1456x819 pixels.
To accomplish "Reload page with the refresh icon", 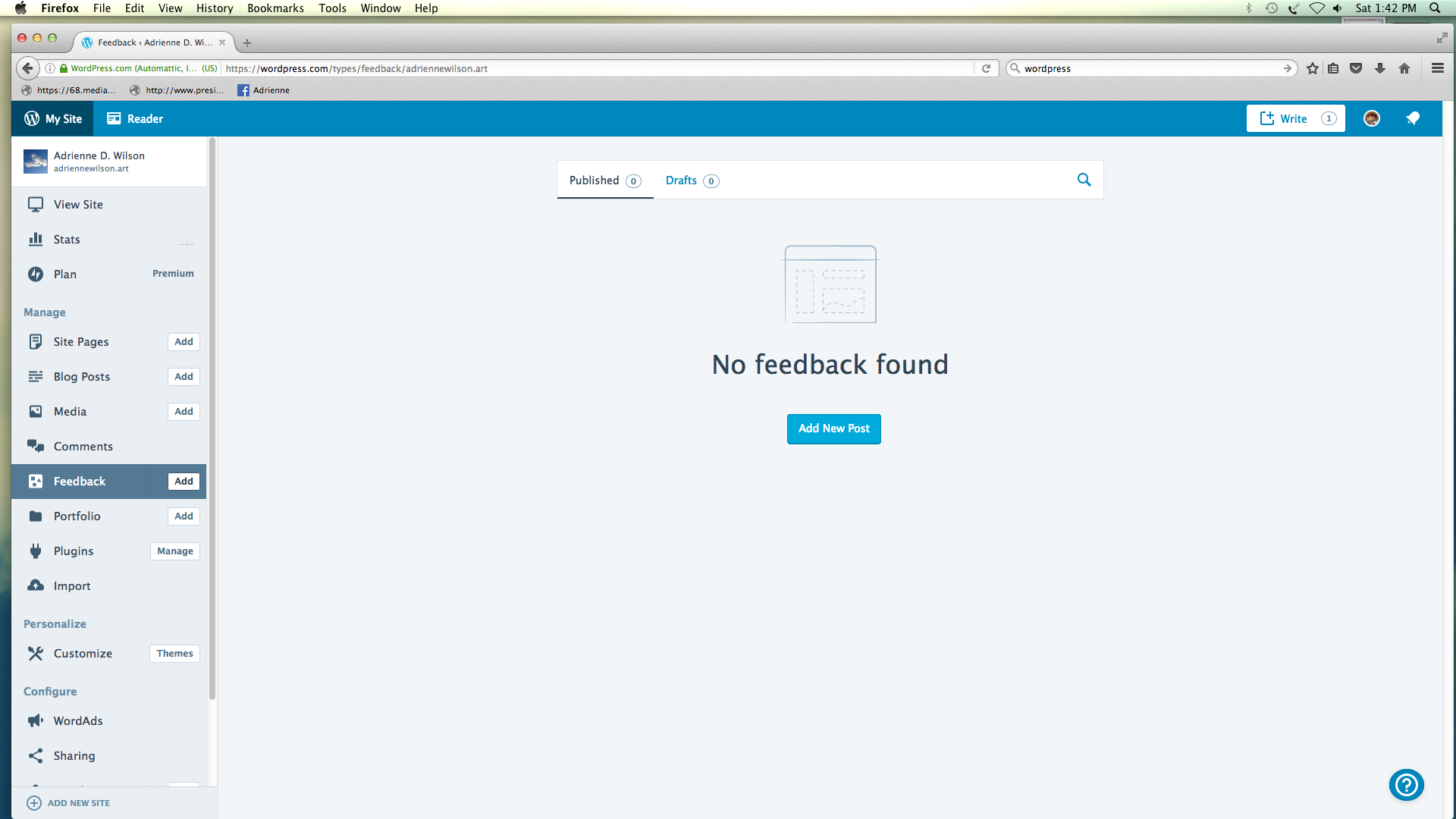I will point(986,68).
